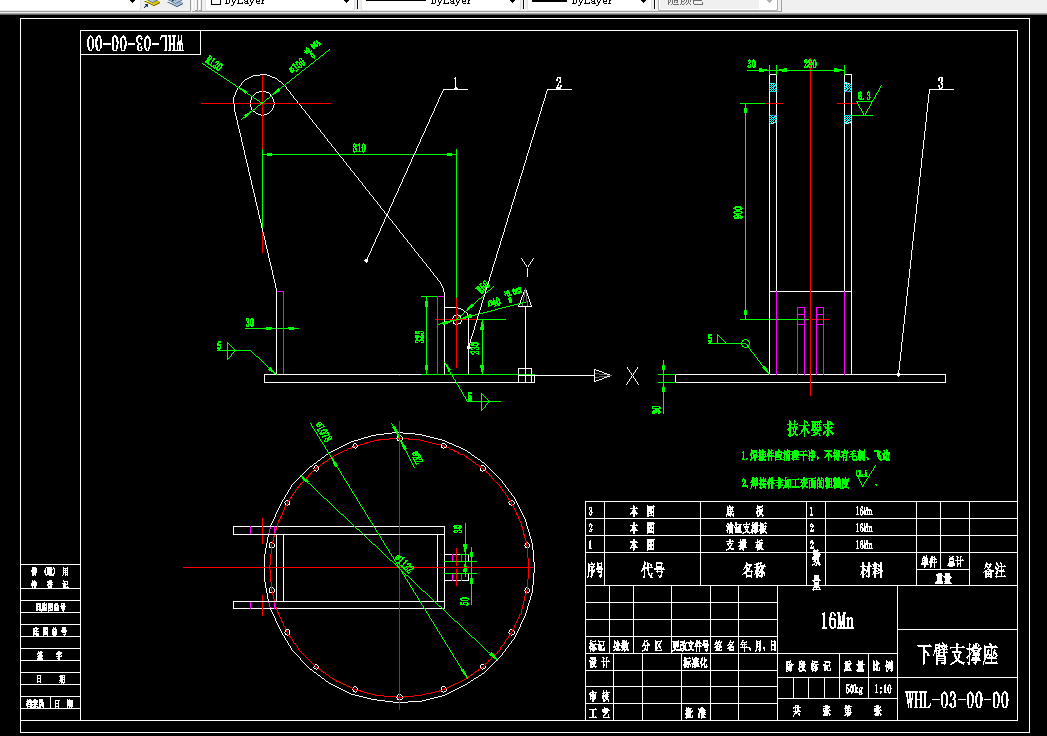This screenshot has width=1047, height=736.
Task: Click the 810 horizontal dimension text
Action: click(x=359, y=148)
